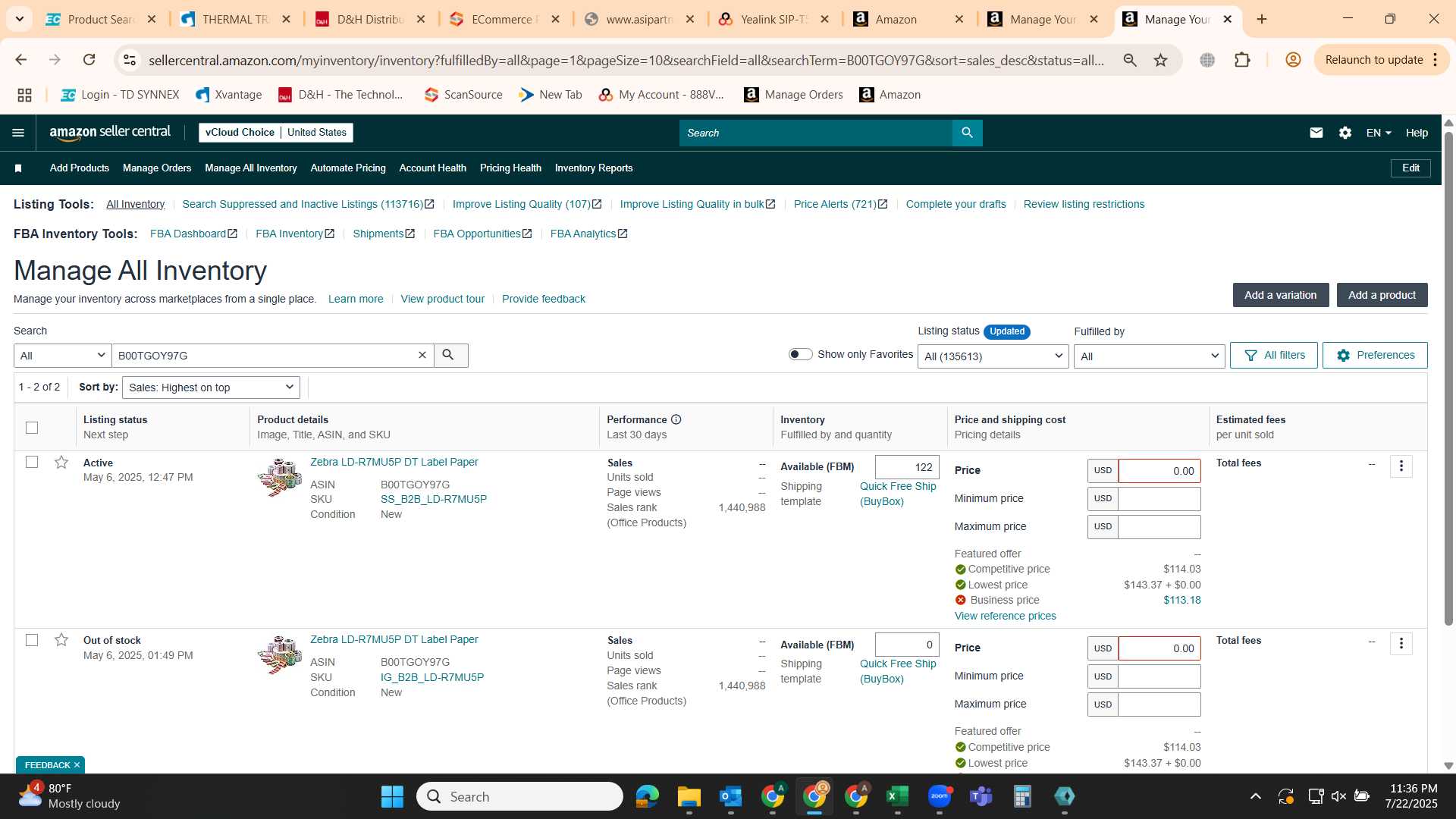This screenshot has width=1456, height=819.
Task: Click the browser reload icon
Action: point(89,60)
